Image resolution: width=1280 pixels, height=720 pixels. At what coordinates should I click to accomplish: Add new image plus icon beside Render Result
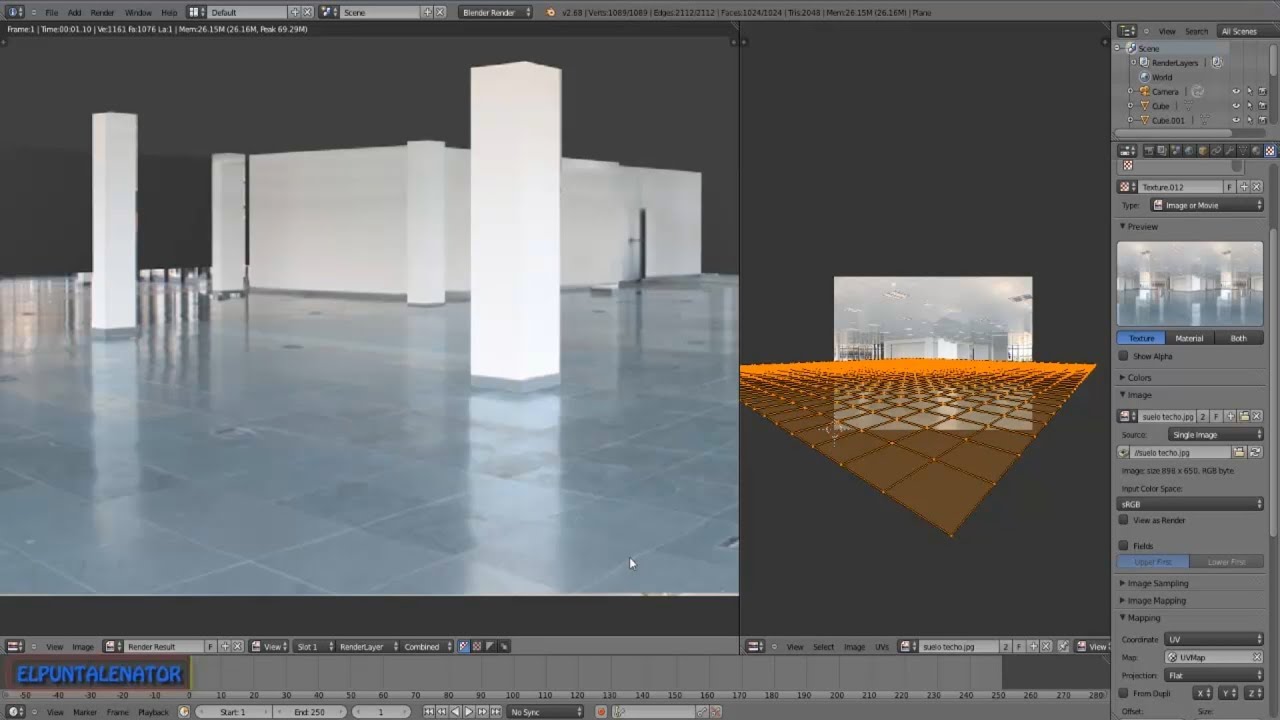click(x=224, y=647)
